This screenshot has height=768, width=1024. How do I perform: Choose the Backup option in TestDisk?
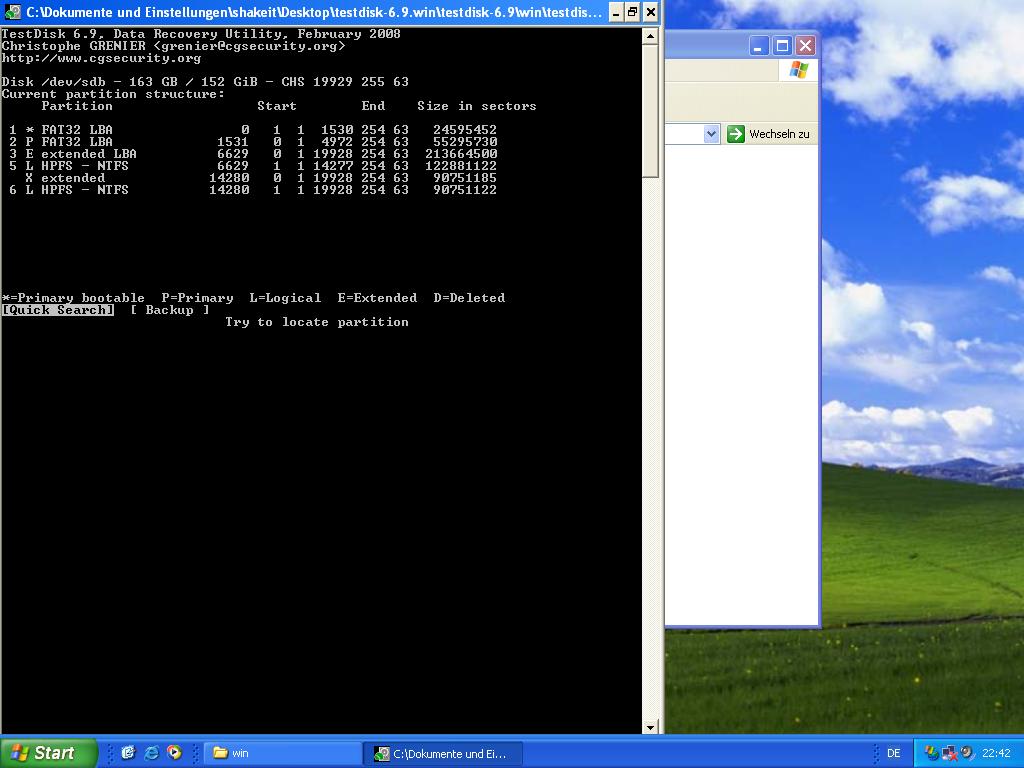[x=169, y=310]
